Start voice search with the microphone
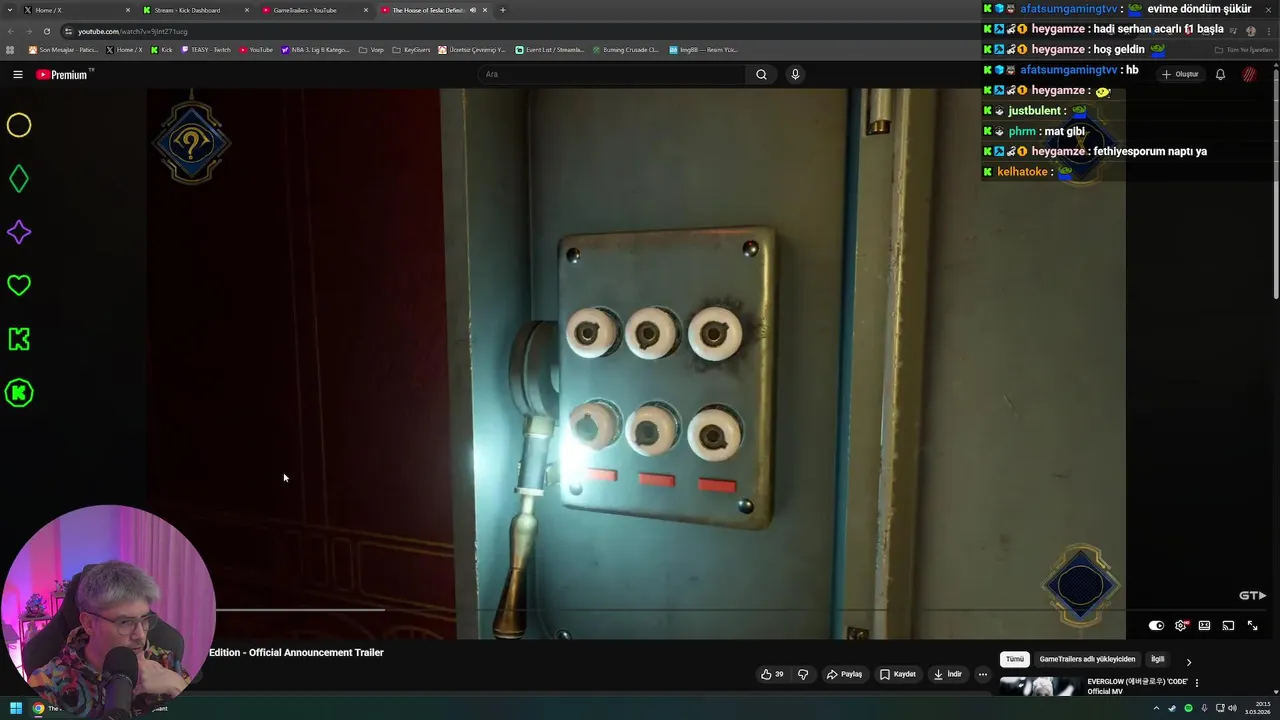This screenshot has width=1280, height=720. point(795,74)
